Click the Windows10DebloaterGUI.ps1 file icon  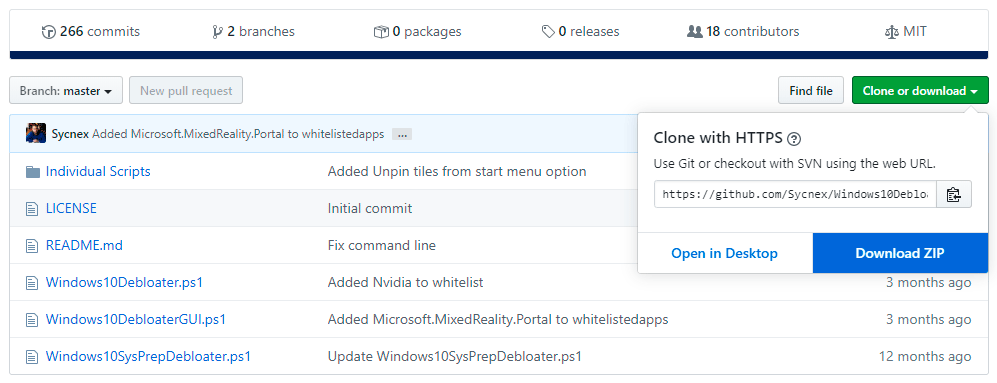[x=32, y=319]
